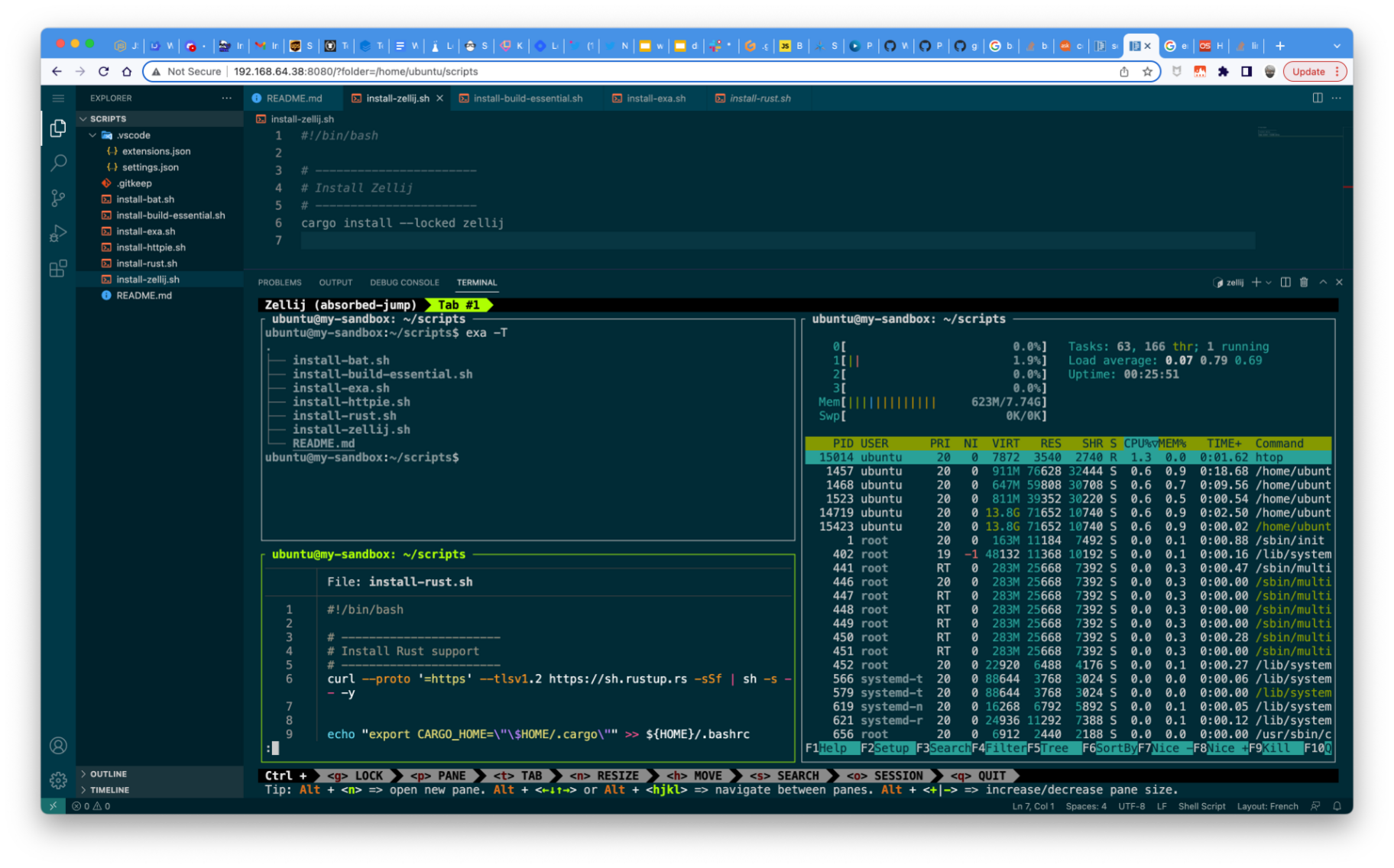This screenshot has width=1394, height=868.
Task: Click the remote indicator in status bar
Action: click(53, 805)
